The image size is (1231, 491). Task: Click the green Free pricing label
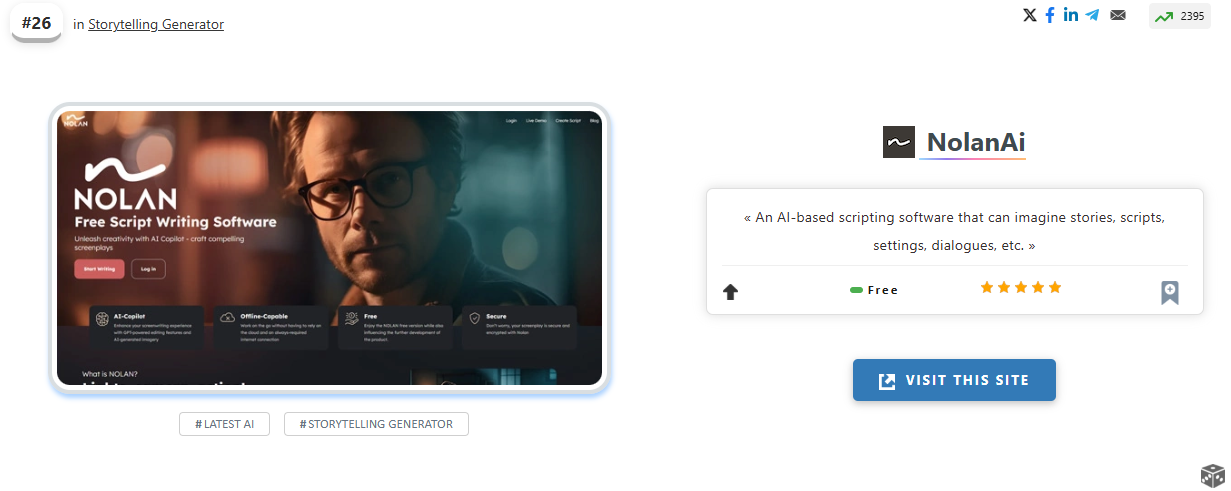[874, 290]
